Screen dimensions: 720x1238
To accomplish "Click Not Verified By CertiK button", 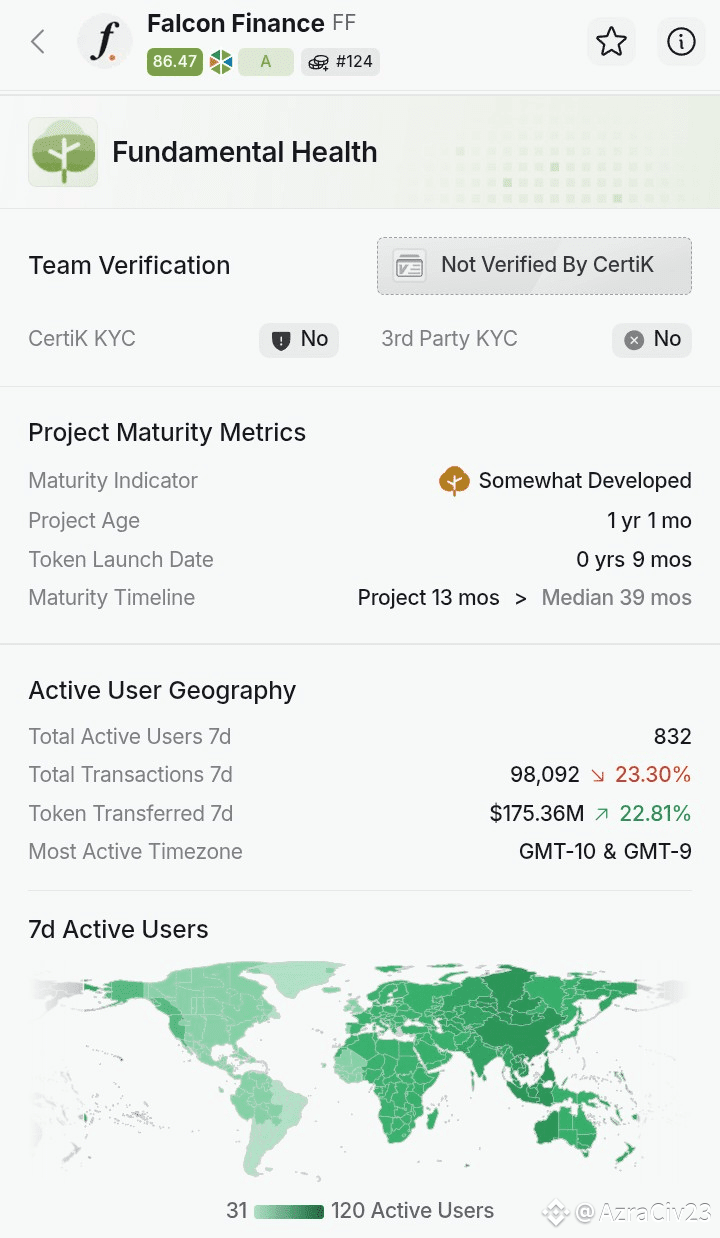I will (534, 266).
